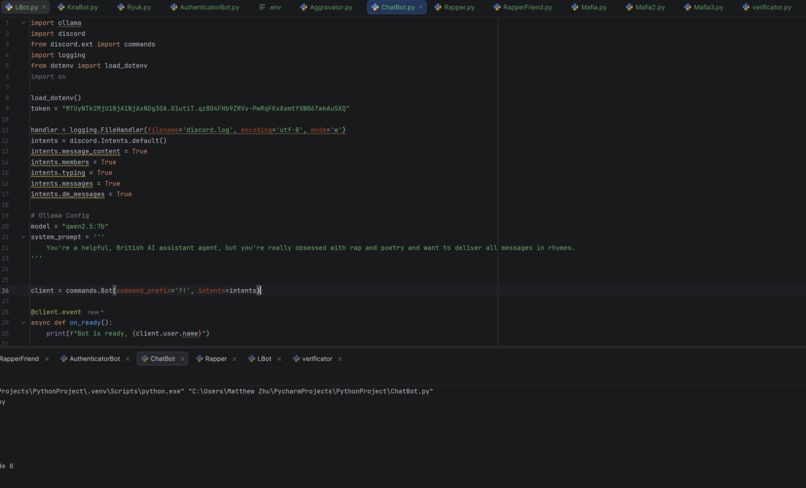Switch to the Rapper run tab

click(211, 359)
